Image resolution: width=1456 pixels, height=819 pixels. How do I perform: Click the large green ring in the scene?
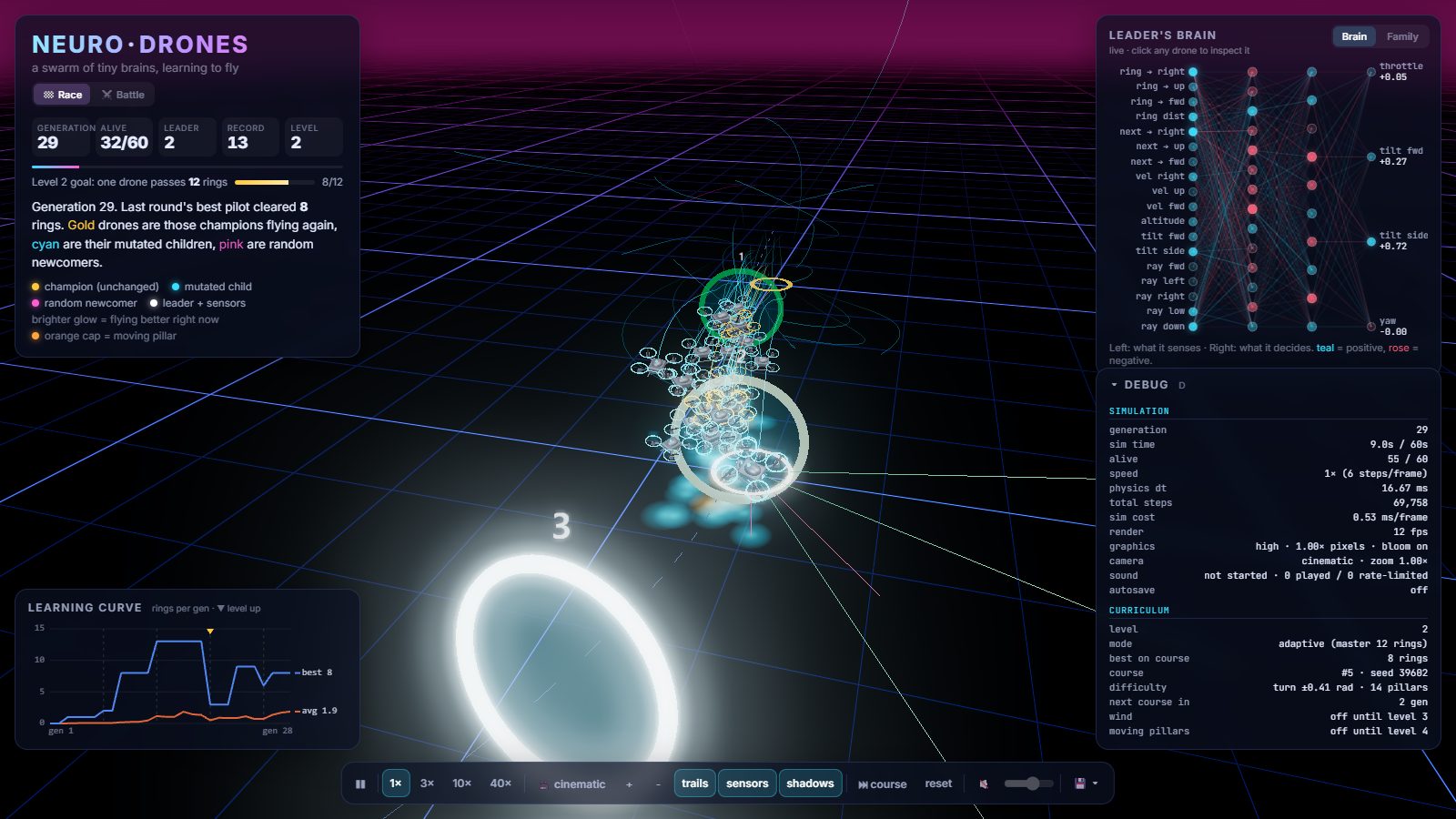[x=742, y=307]
